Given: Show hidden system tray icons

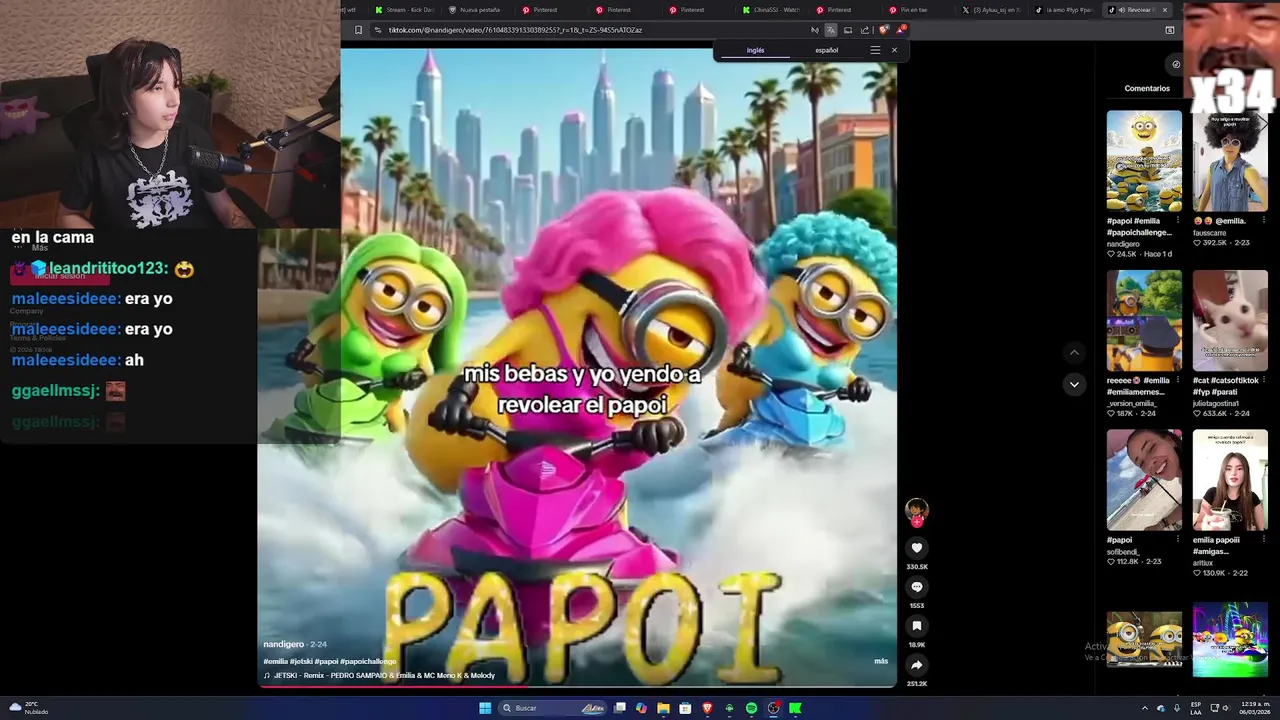Looking at the screenshot, I should [x=1145, y=708].
